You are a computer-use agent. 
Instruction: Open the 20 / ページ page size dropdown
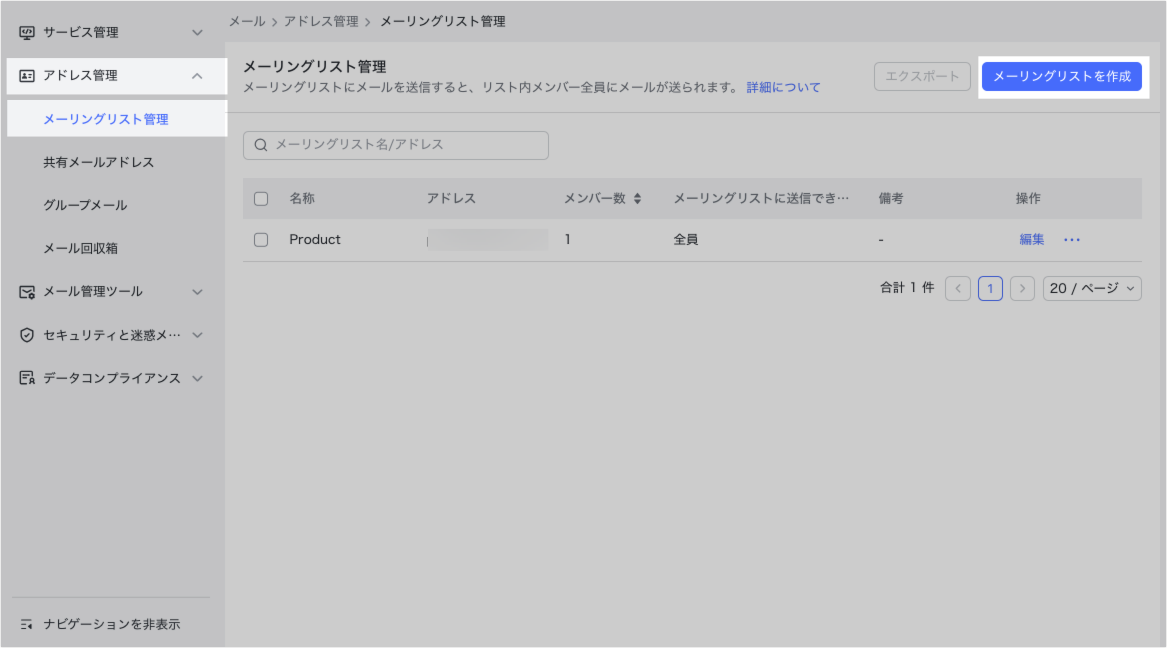tap(1091, 288)
